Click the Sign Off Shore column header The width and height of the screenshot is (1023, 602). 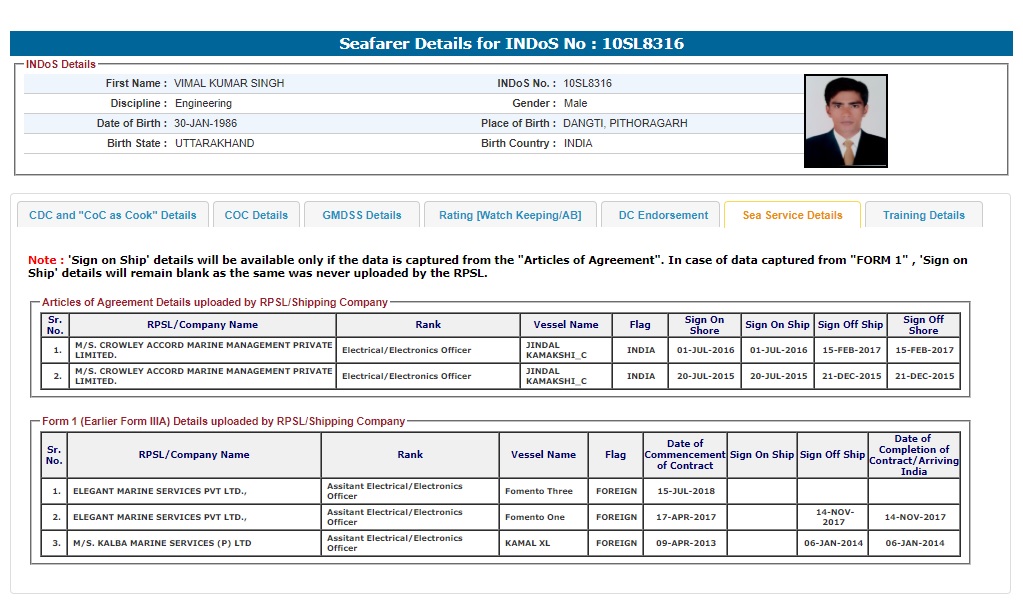(923, 325)
